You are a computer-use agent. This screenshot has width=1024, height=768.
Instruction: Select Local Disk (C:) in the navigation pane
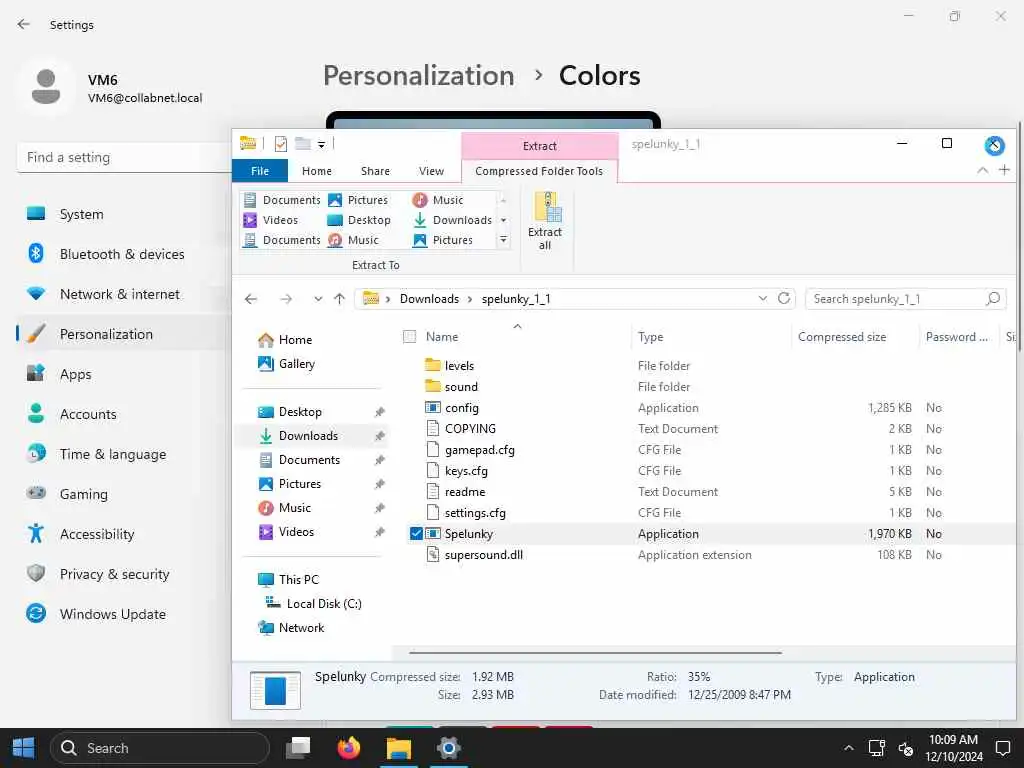coord(313,603)
